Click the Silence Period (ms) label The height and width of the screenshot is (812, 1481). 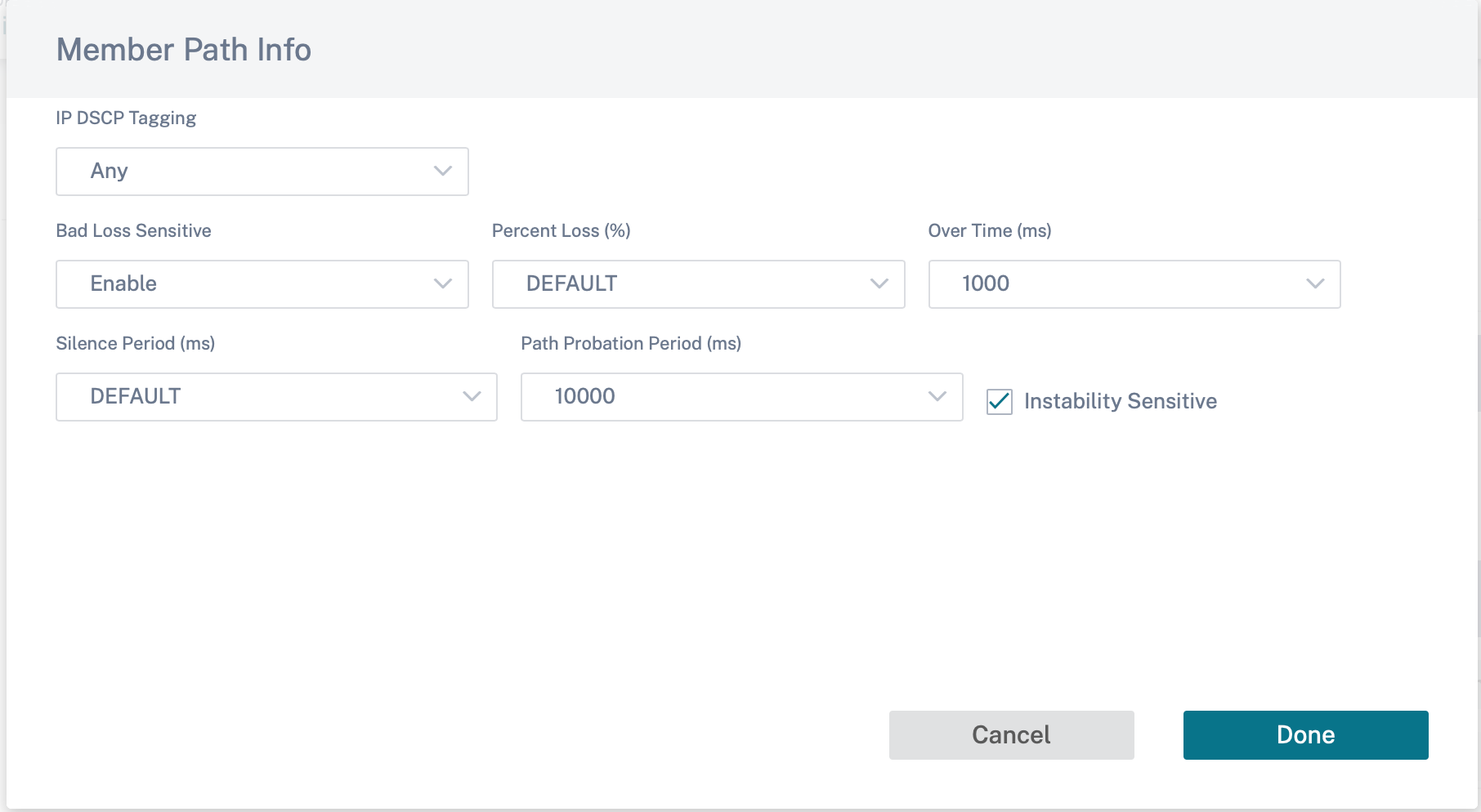(135, 344)
